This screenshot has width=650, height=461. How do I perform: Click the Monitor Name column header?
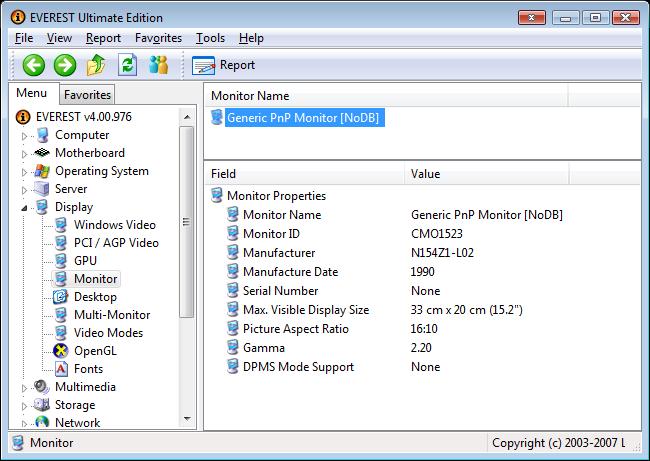point(386,96)
